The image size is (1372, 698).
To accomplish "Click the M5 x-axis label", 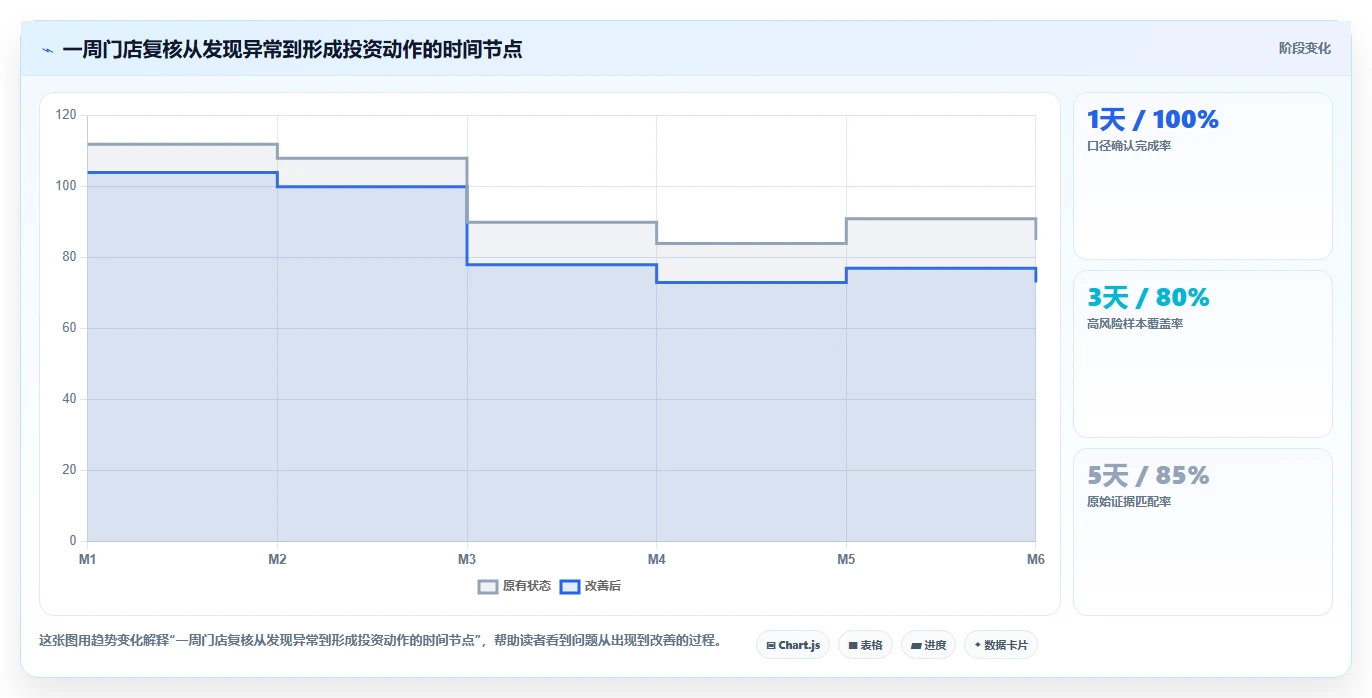I will point(846,559).
